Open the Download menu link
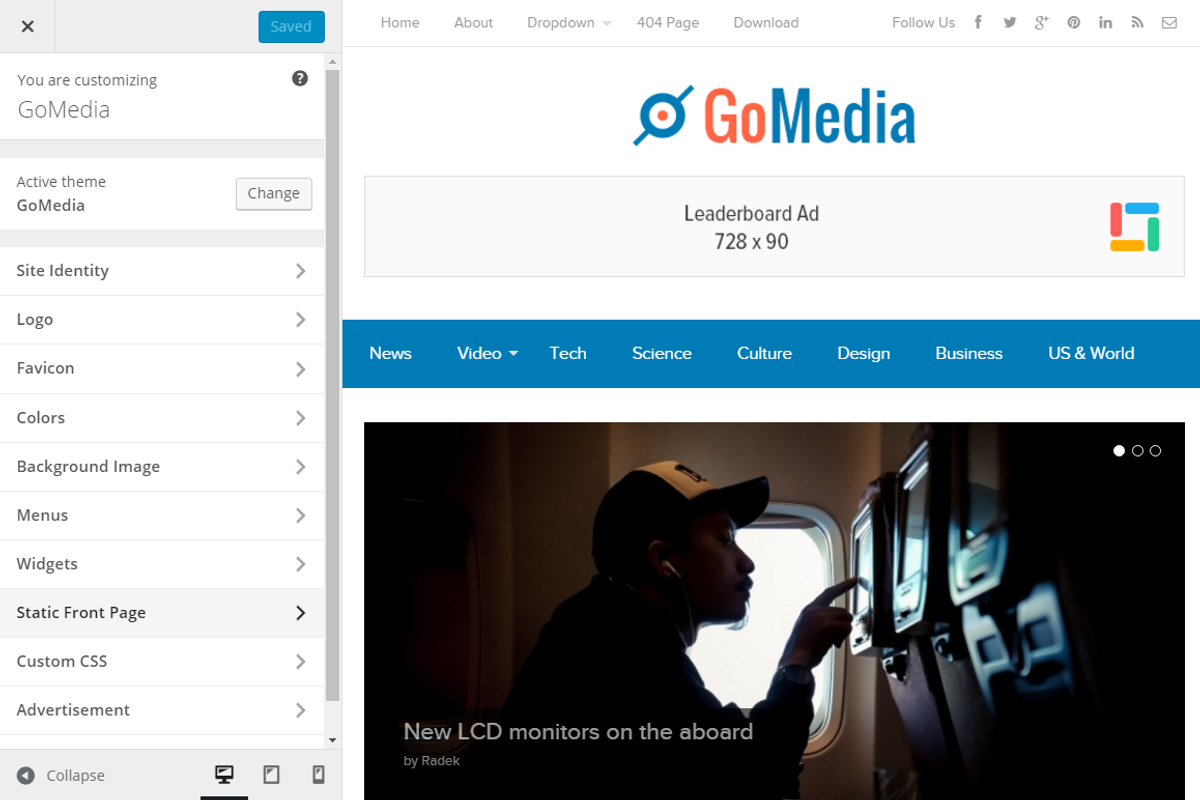This screenshot has width=1200, height=800. (x=766, y=23)
